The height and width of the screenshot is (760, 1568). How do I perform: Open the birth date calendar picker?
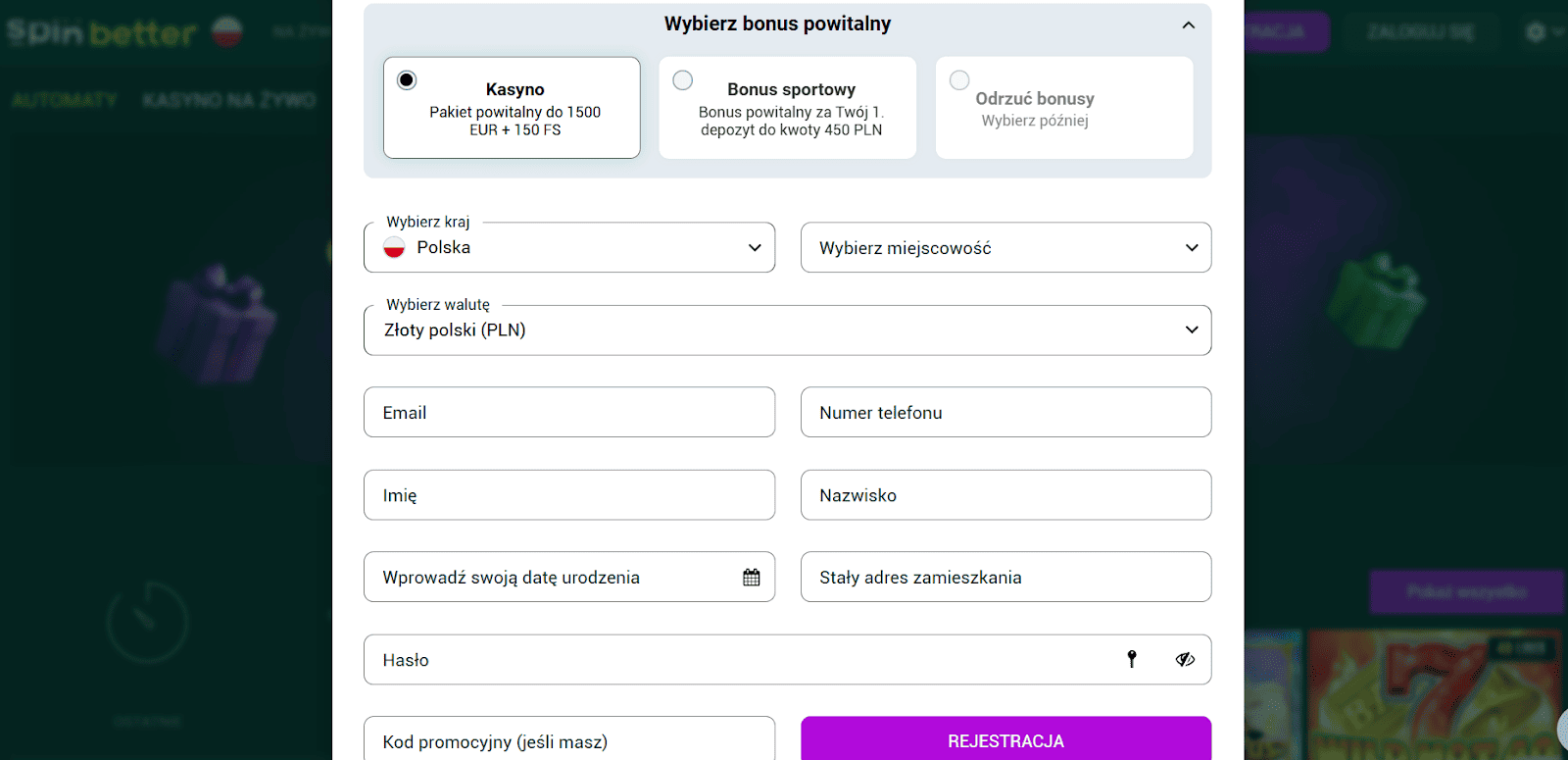tap(751, 578)
